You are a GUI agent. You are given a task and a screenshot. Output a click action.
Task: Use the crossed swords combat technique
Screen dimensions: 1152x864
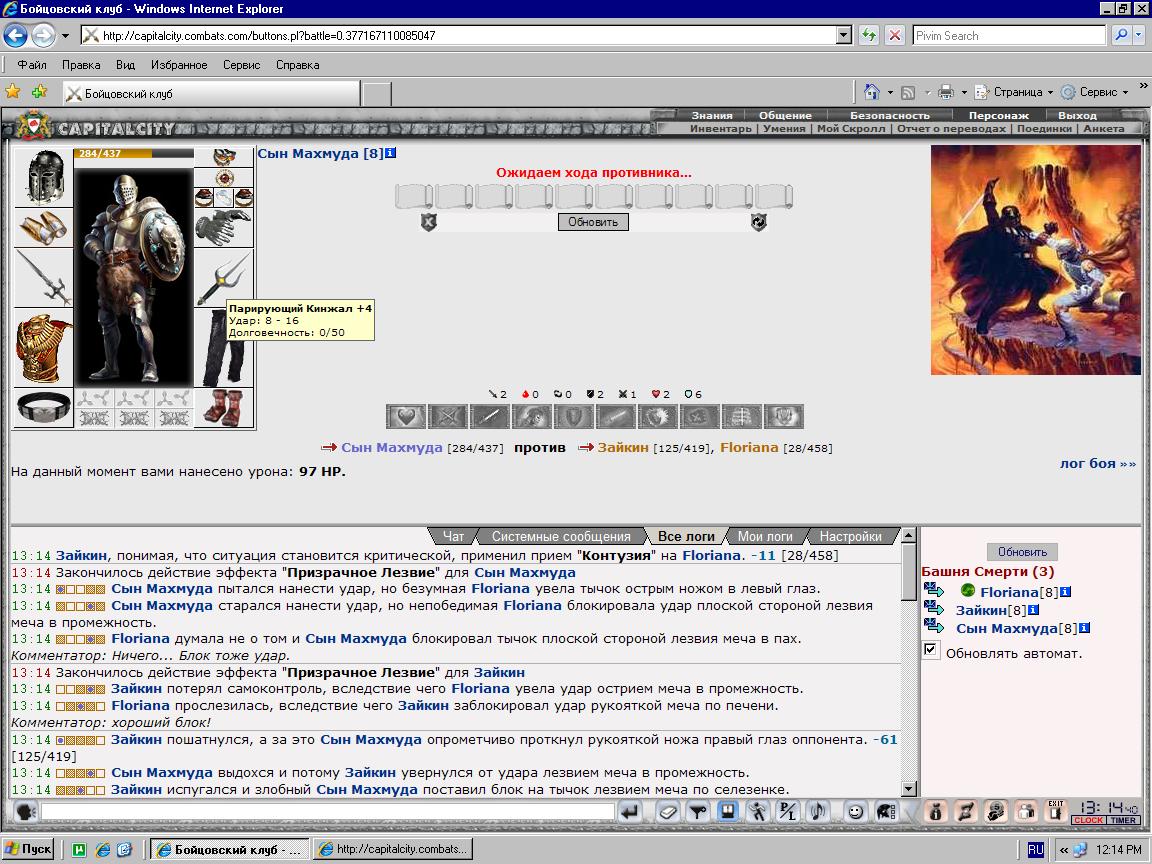click(447, 417)
